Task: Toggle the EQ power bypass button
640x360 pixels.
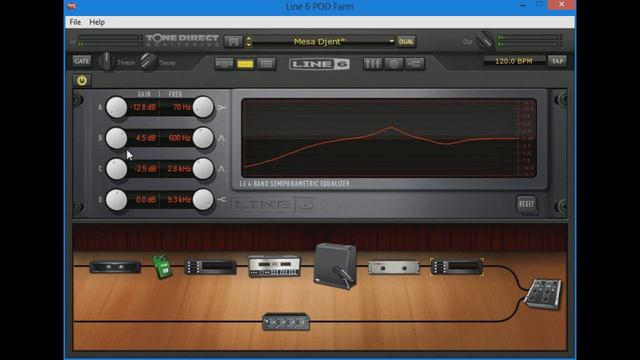Action: [82, 80]
